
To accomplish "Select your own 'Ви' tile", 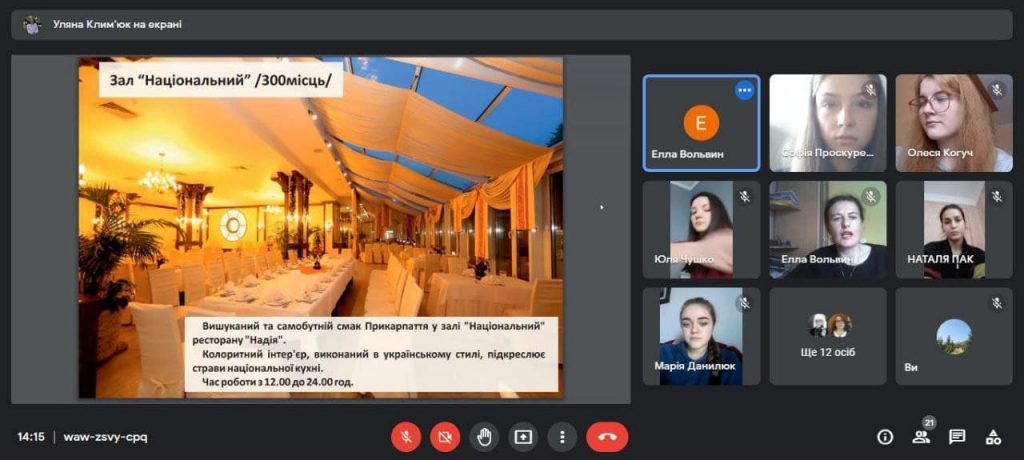I will (954, 336).
